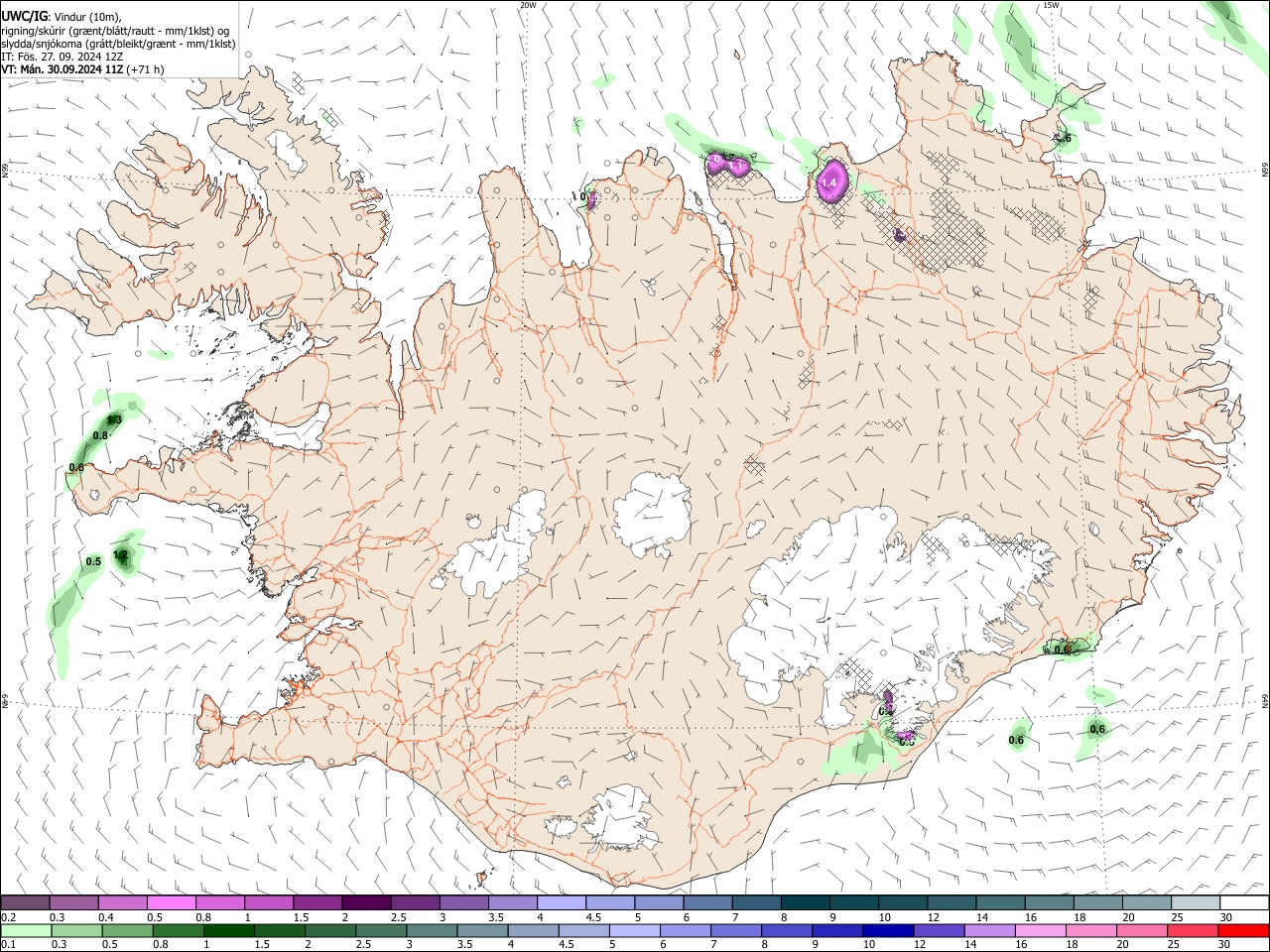Click the 'slydda/snjókoma' legend description line
1270x952 pixels.
pos(118,44)
